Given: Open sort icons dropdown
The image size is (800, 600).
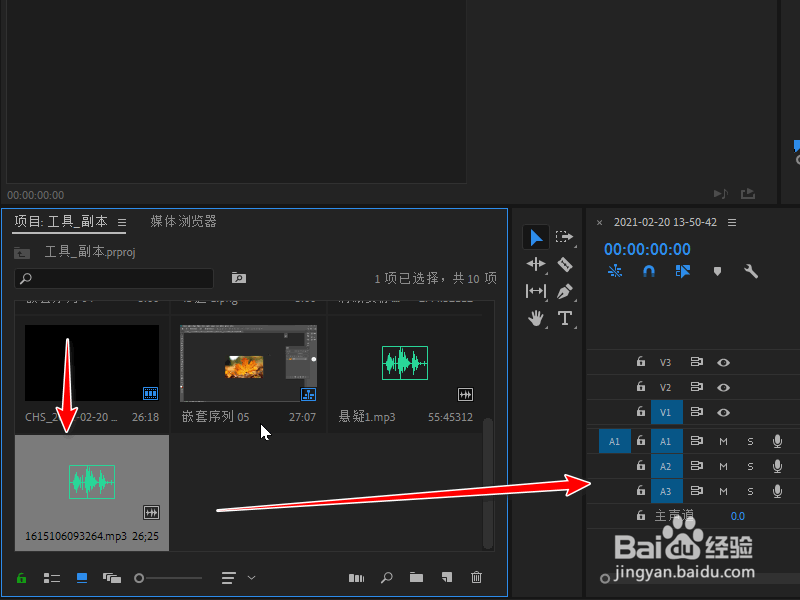Looking at the screenshot, I should tap(238, 578).
